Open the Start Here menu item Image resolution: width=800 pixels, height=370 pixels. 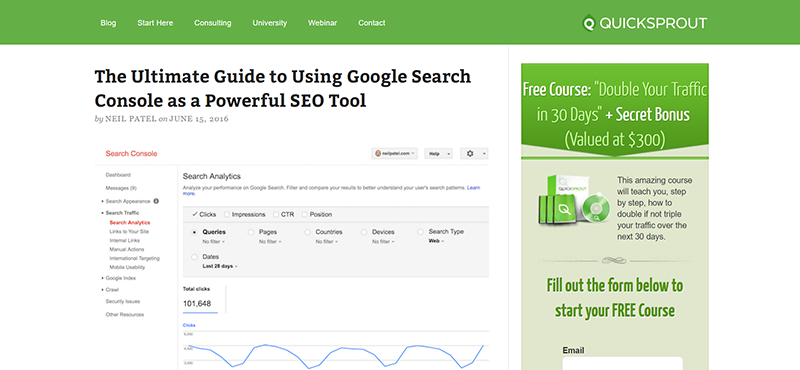(155, 23)
